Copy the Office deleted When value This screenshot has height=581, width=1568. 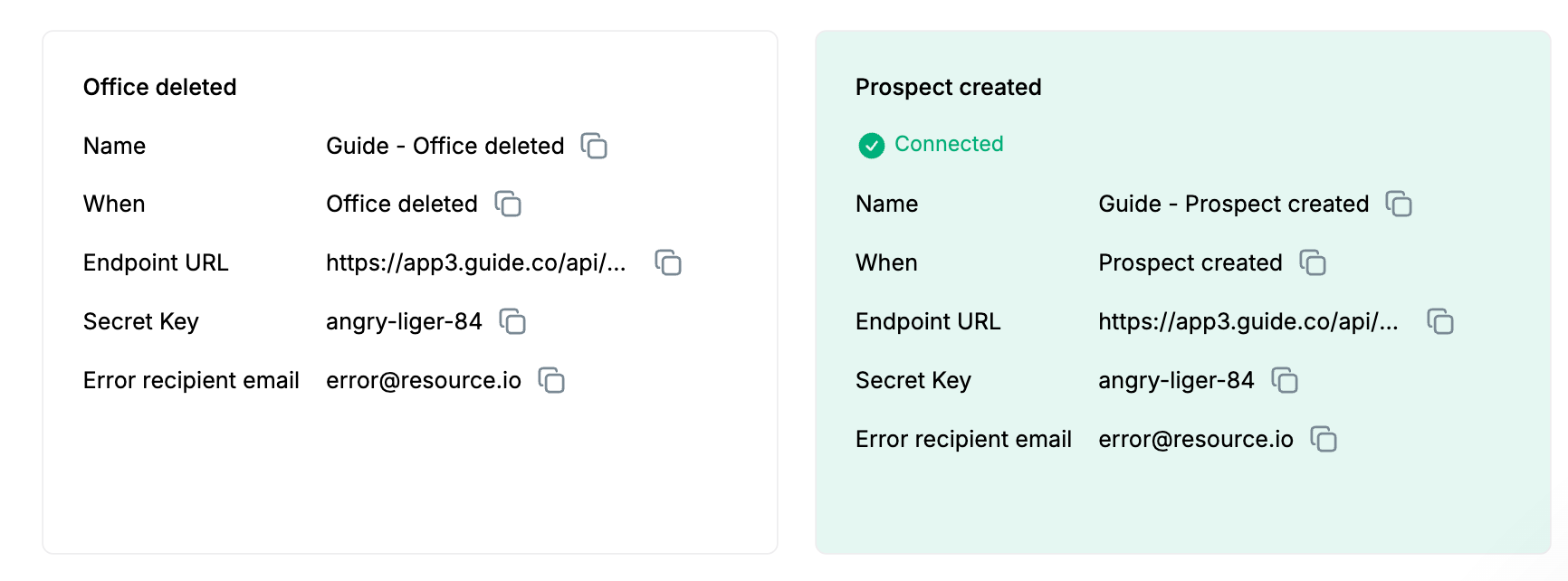click(x=508, y=204)
